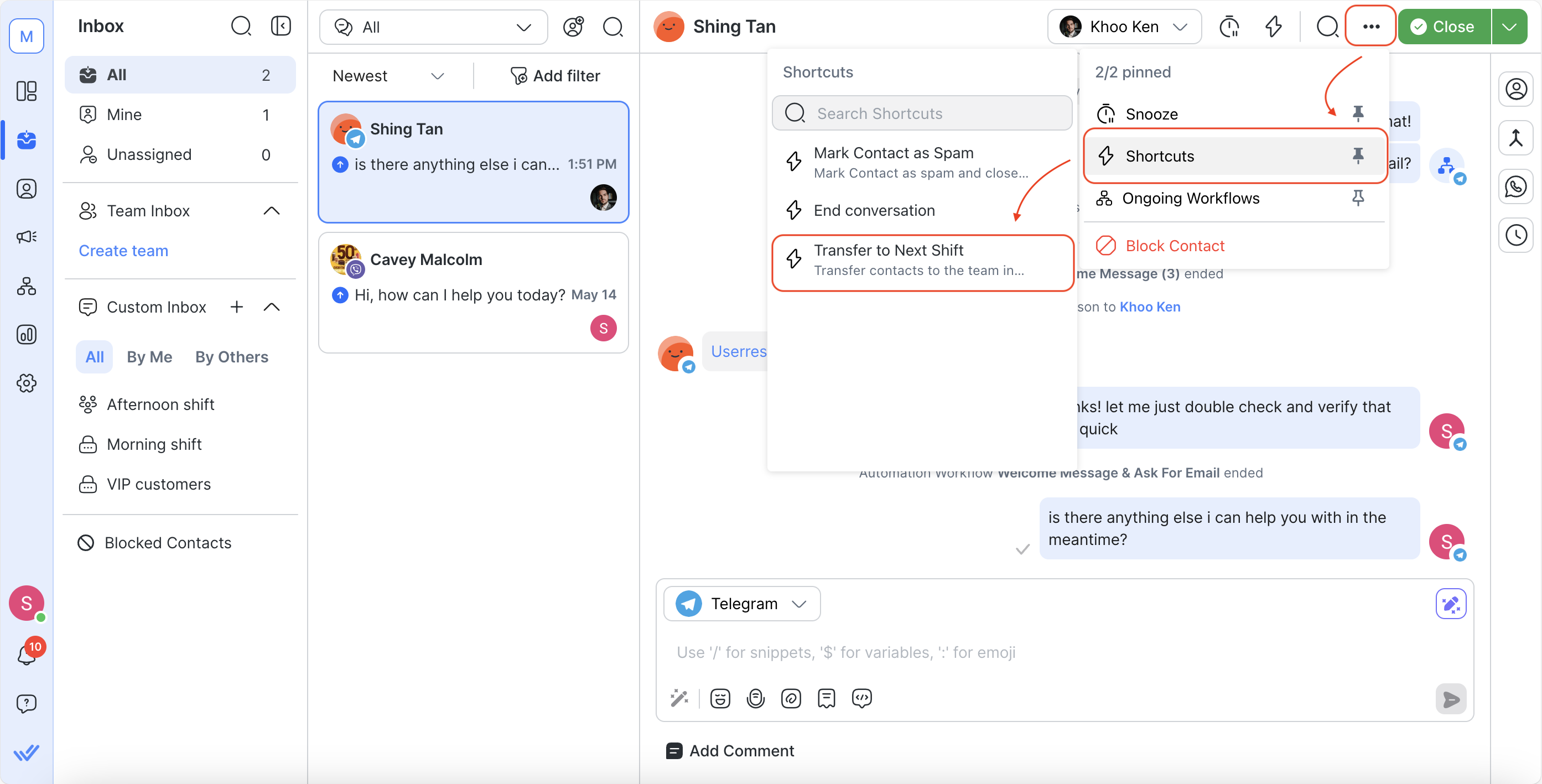The height and width of the screenshot is (784, 1542).
Task: Open the Workflows icon in left sidebar
Action: click(x=27, y=286)
